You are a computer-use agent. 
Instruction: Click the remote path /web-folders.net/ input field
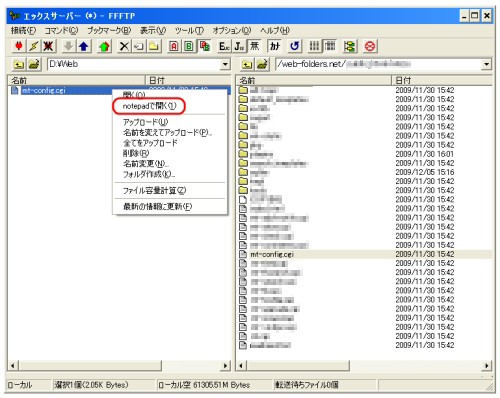(378, 64)
